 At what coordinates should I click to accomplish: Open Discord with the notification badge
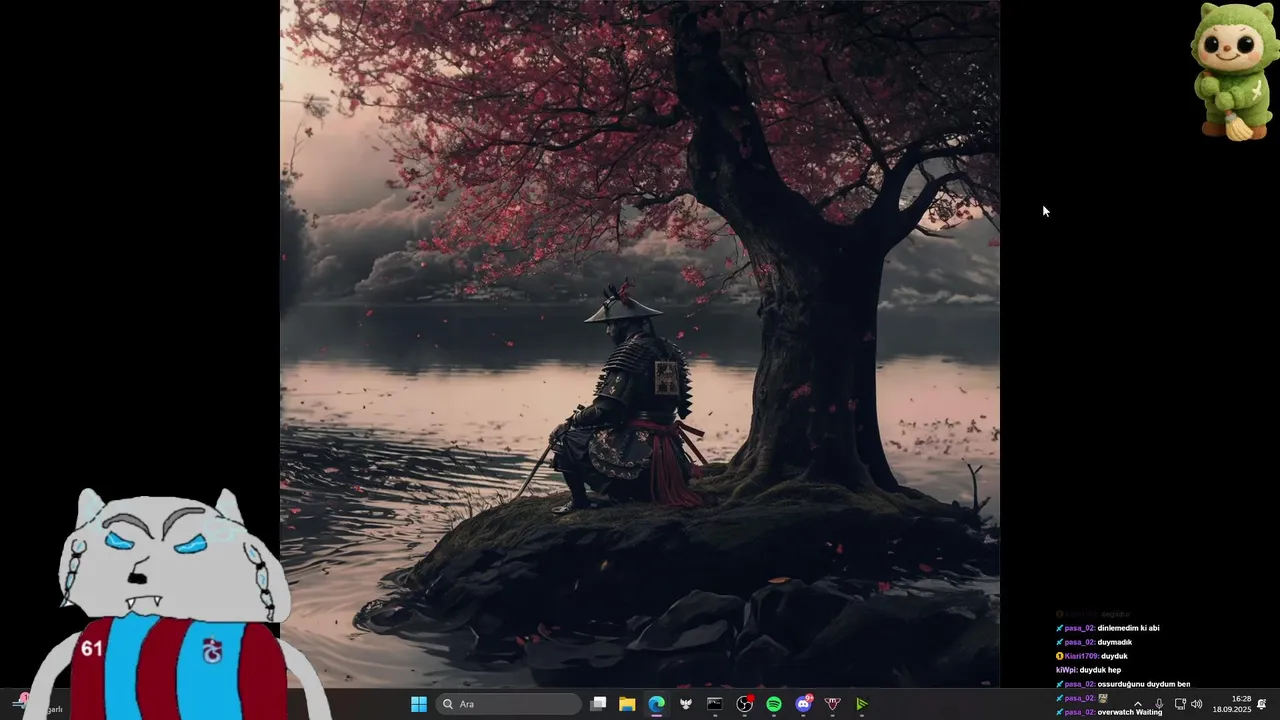pos(804,704)
